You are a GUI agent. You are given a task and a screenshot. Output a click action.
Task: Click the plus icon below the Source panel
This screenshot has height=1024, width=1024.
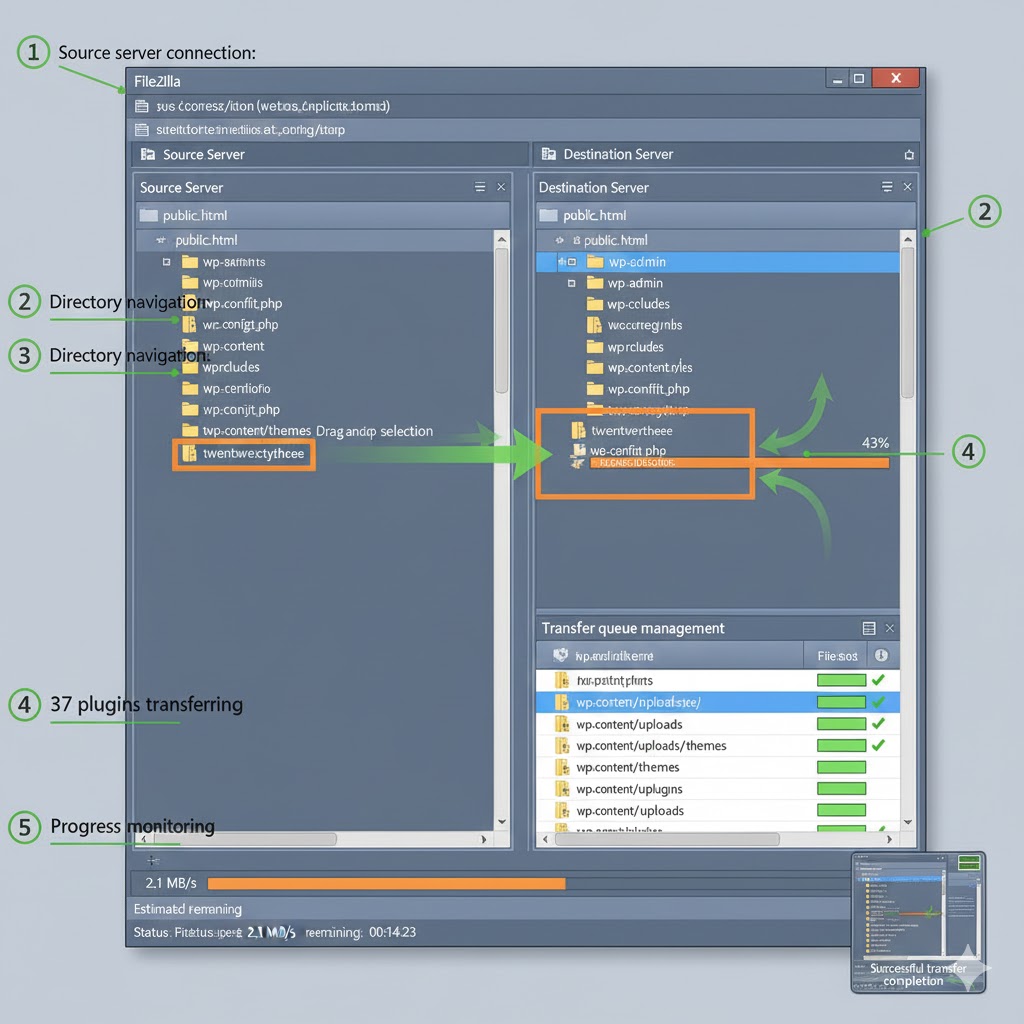152,860
